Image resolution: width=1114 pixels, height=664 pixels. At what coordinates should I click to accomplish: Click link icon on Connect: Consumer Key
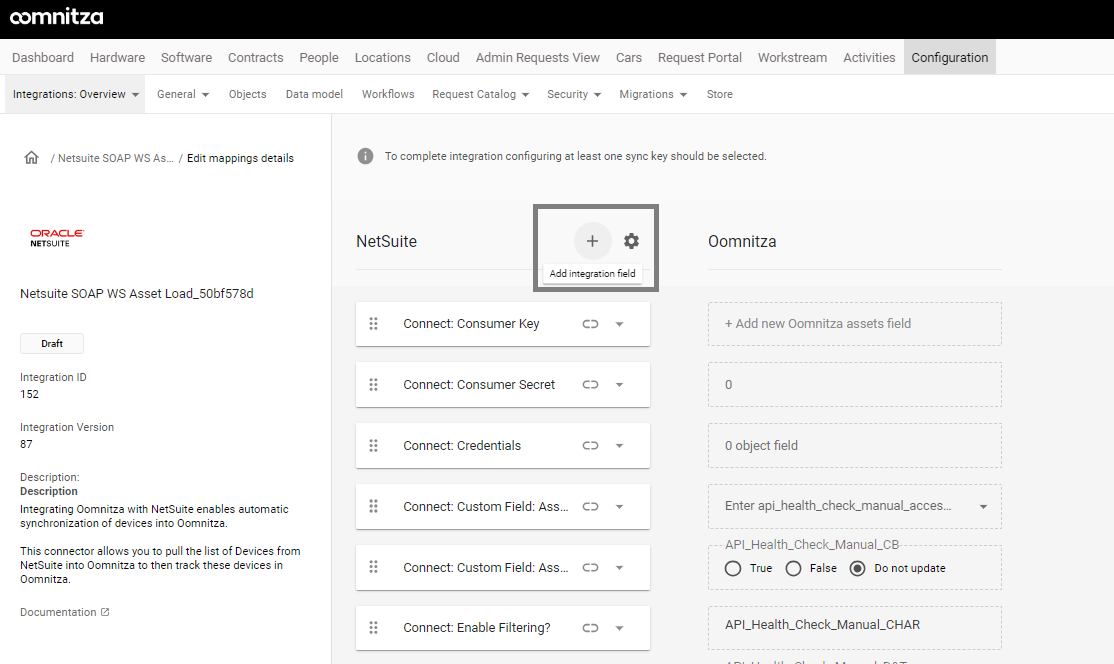[590, 324]
